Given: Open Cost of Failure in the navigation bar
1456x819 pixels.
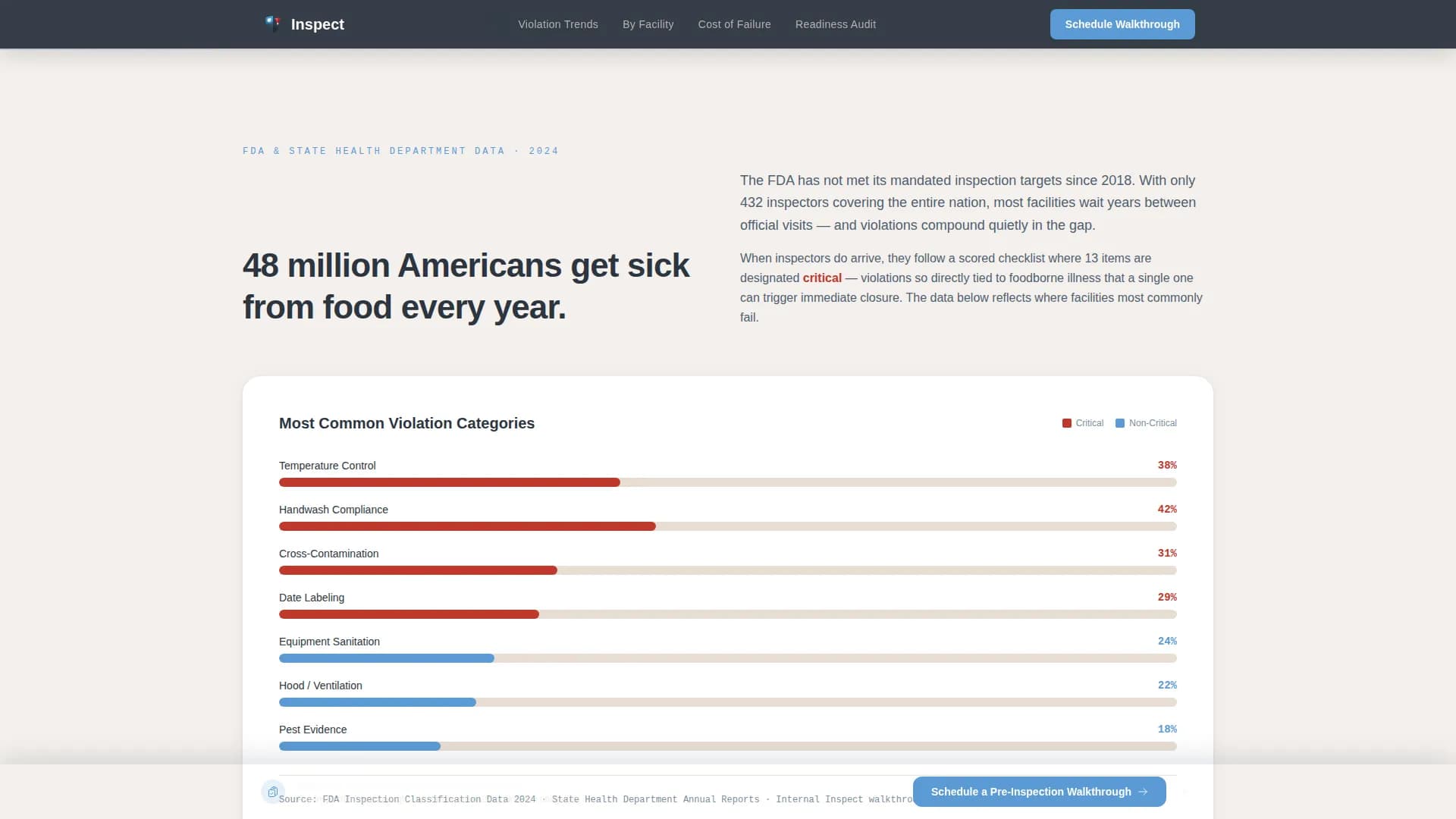Looking at the screenshot, I should tap(734, 24).
